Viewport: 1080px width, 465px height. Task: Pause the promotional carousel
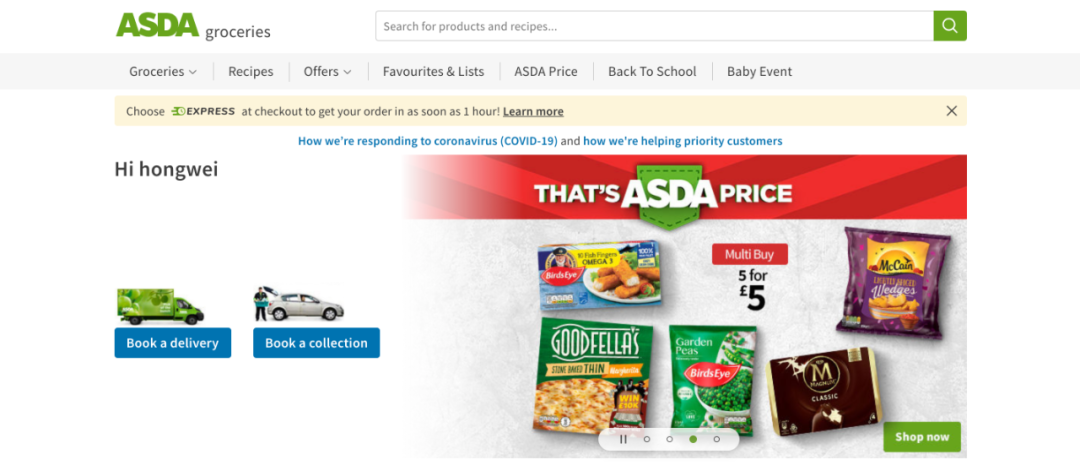pyautogui.click(x=623, y=439)
